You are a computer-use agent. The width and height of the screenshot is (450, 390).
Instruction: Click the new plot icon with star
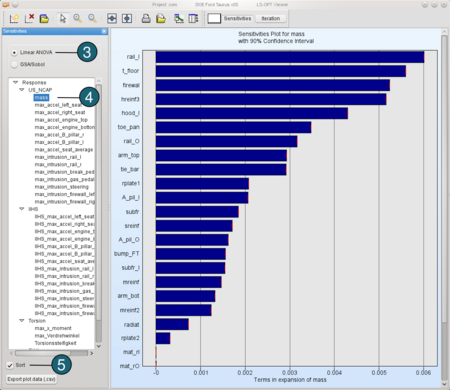click(x=14, y=18)
